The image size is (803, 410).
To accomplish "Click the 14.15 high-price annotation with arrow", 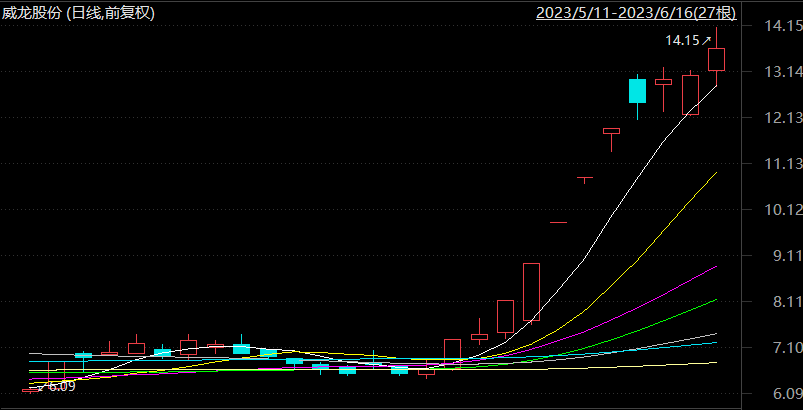I will pyautogui.click(x=689, y=40).
